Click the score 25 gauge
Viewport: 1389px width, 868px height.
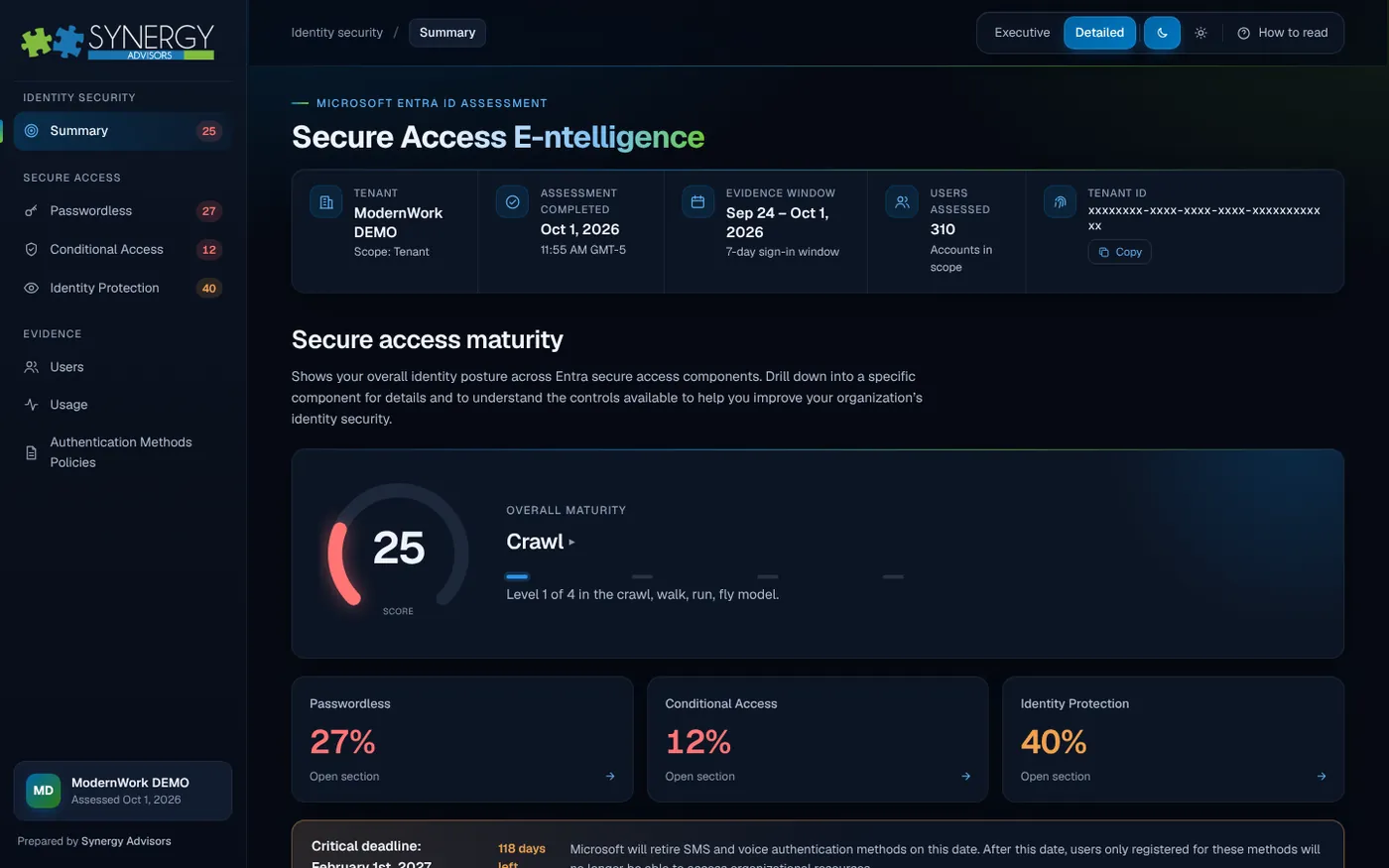(x=398, y=548)
